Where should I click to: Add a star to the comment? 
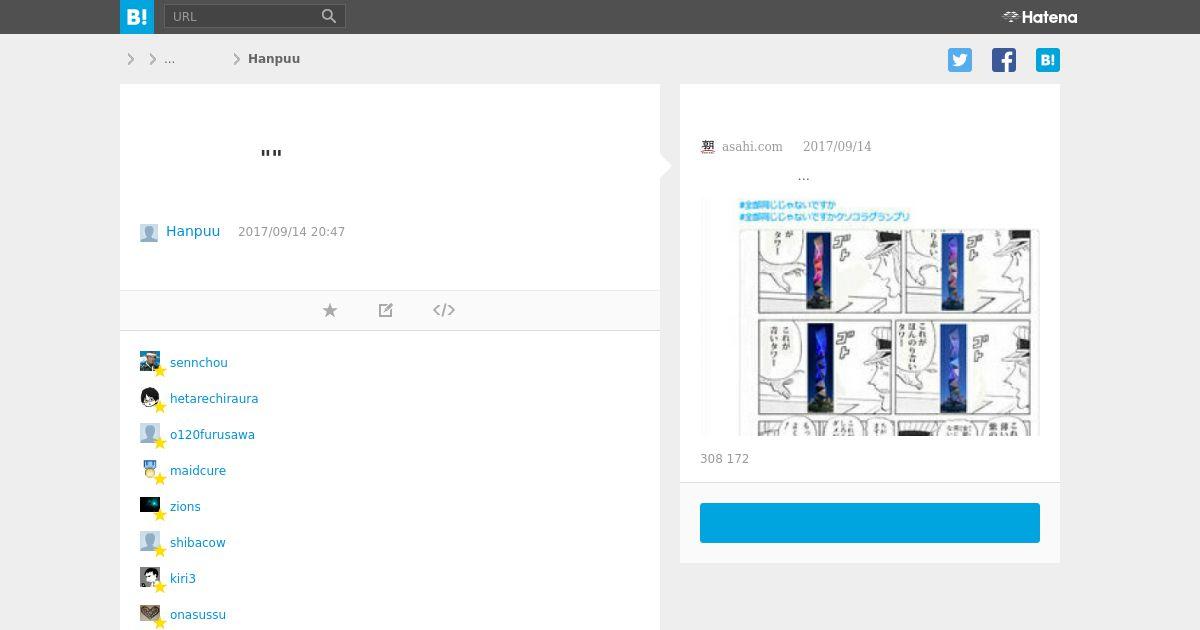[x=330, y=310]
